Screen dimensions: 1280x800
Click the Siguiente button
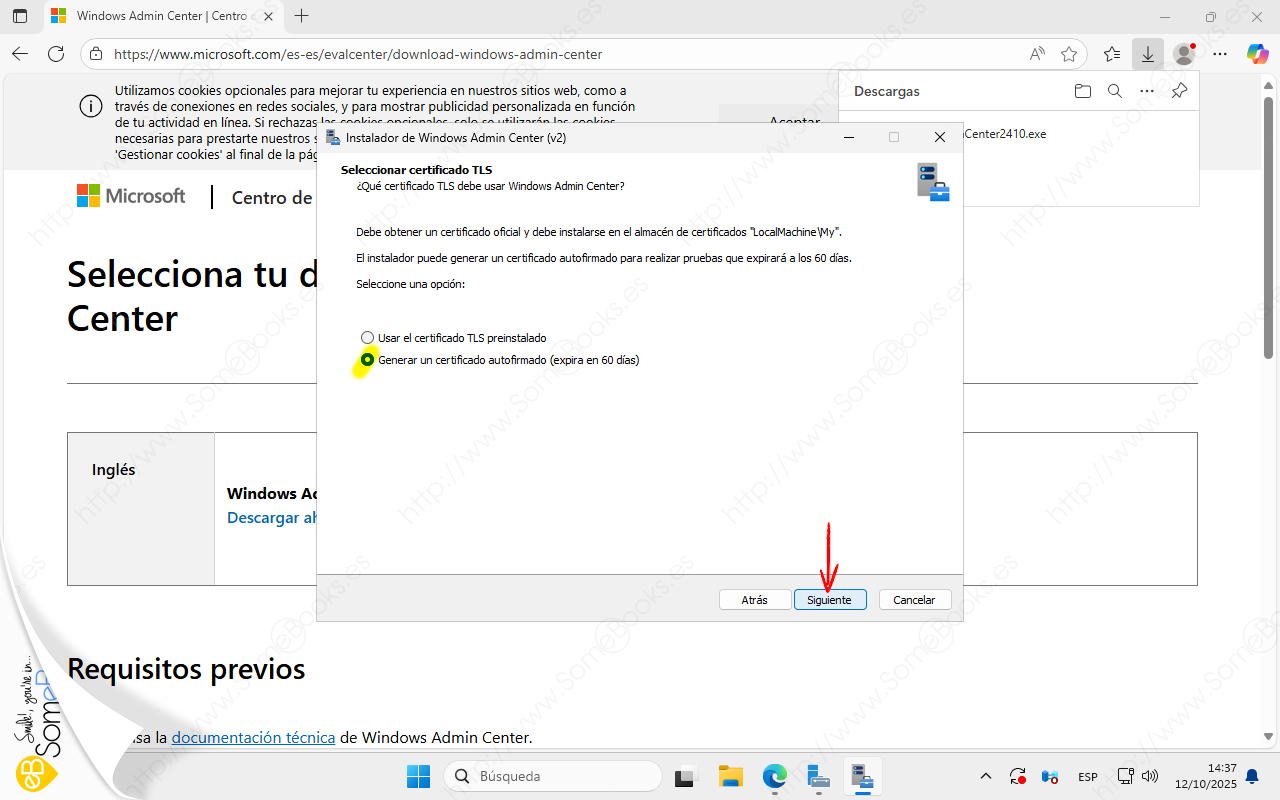(829, 600)
